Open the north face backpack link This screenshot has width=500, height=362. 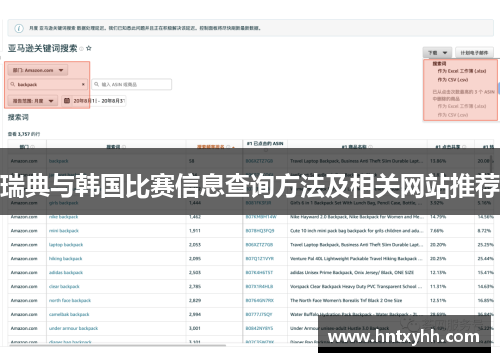[x=70, y=301]
